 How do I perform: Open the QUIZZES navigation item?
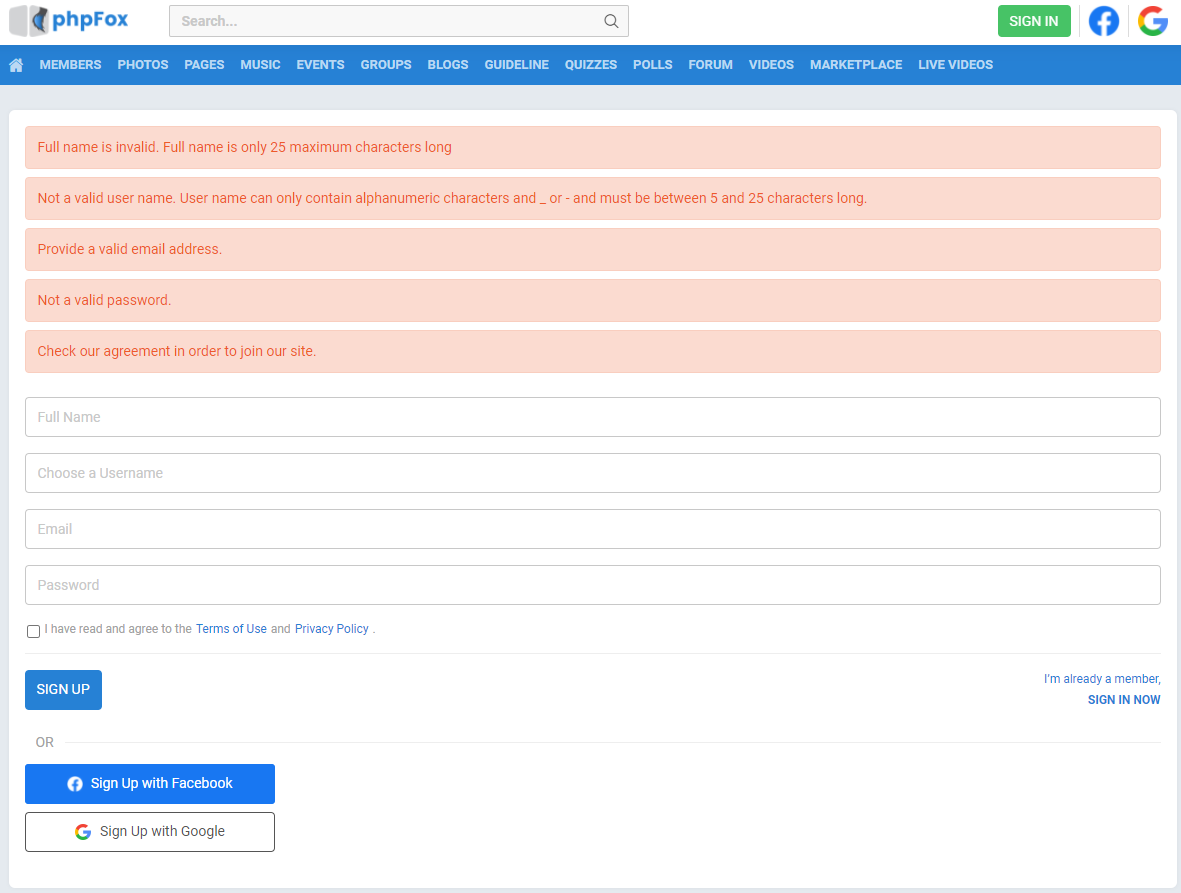(x=590, y=64)
